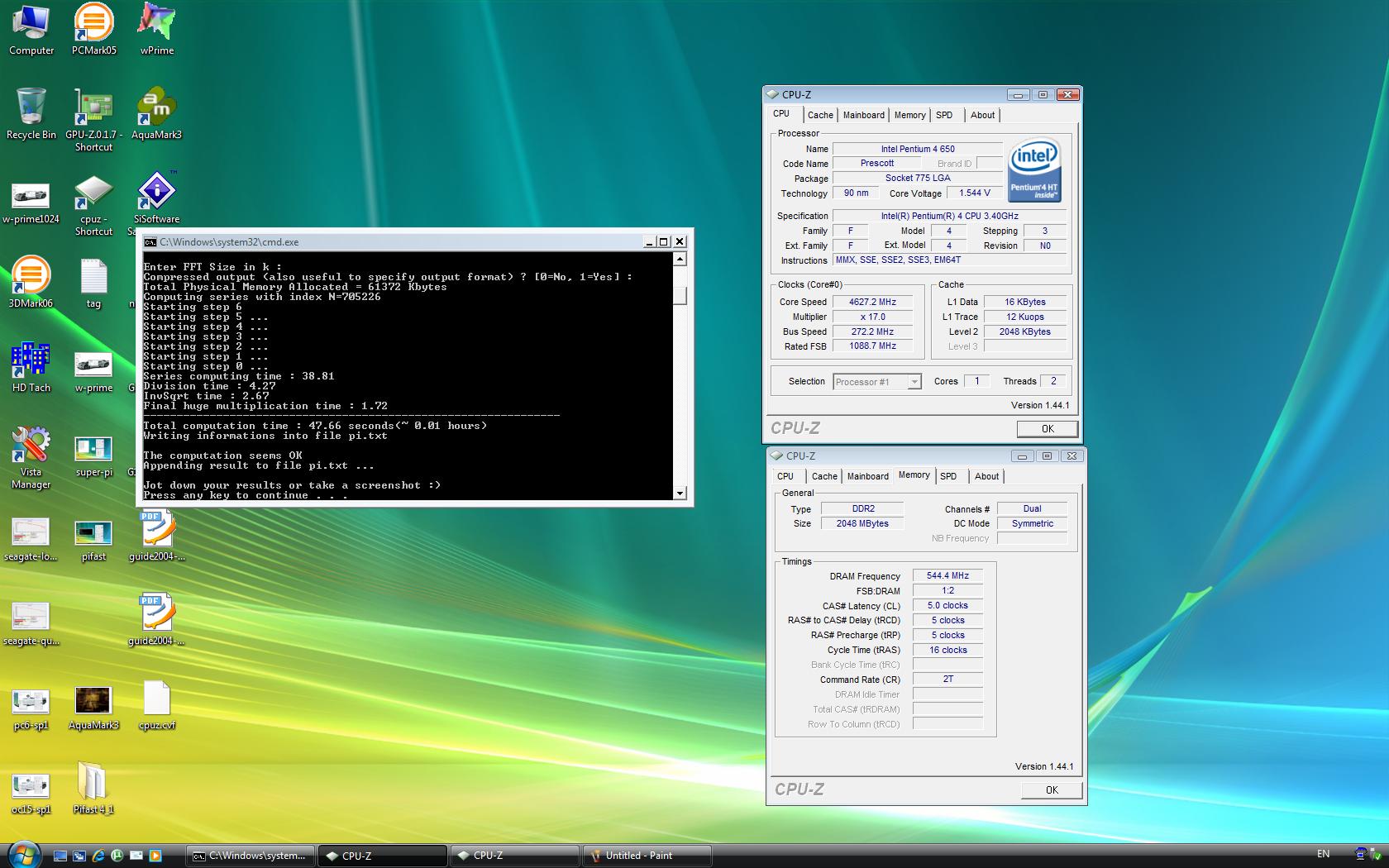Click the EN language indicator in taskbar
The image size is (1389, 868).
pyautogui.click(x=1323, y=854)
